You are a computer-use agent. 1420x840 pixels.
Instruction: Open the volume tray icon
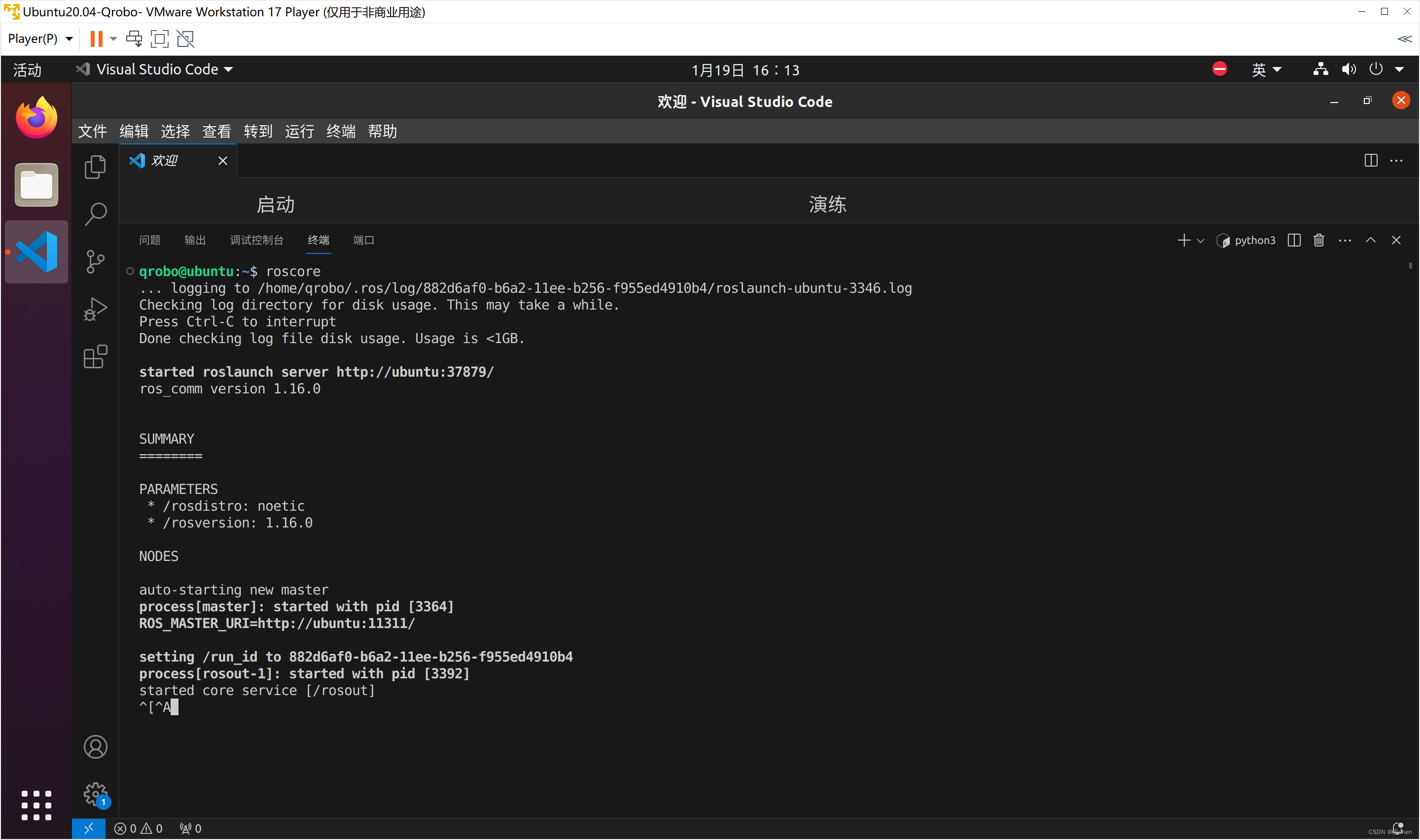click(1349, 69)
